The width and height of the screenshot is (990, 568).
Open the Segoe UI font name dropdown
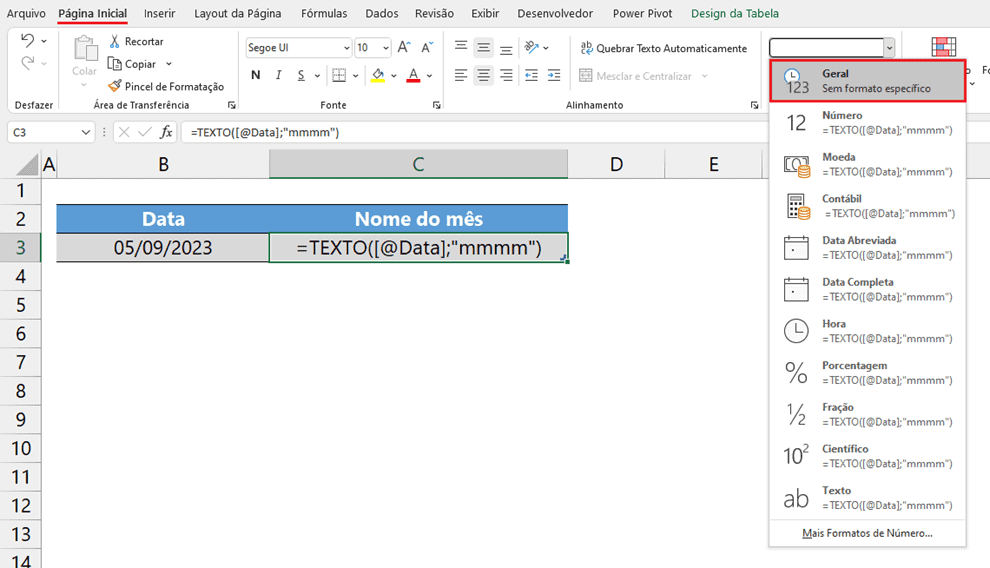[x=346, y=48]
